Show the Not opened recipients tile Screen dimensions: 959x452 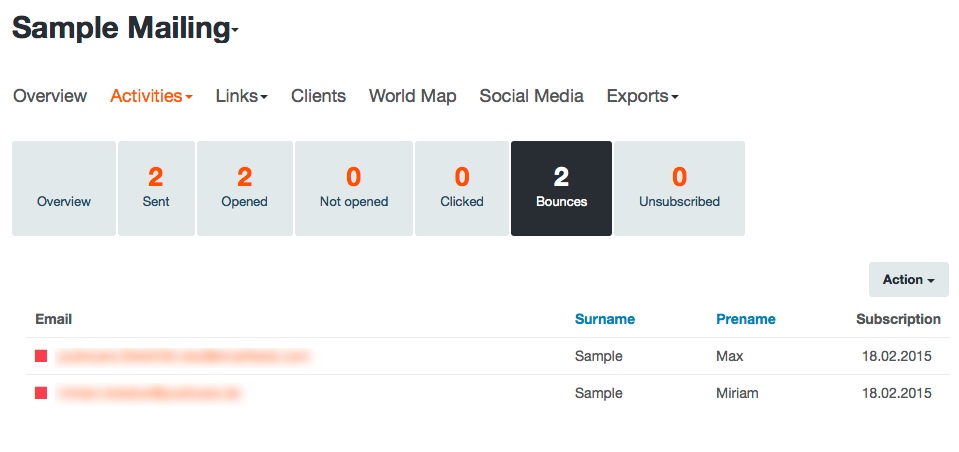(354, 188)
